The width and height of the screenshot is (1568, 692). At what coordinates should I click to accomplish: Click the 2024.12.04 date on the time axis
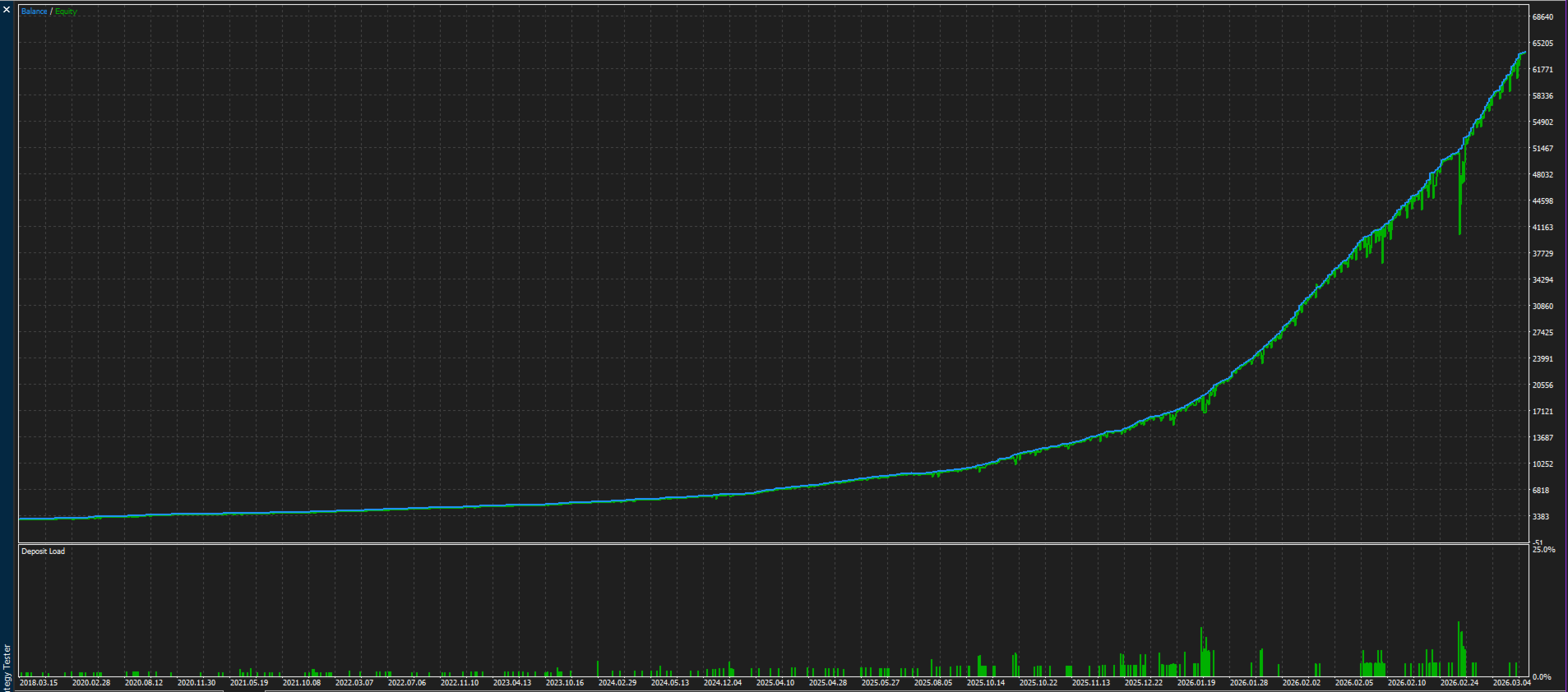tap(723, 683)
